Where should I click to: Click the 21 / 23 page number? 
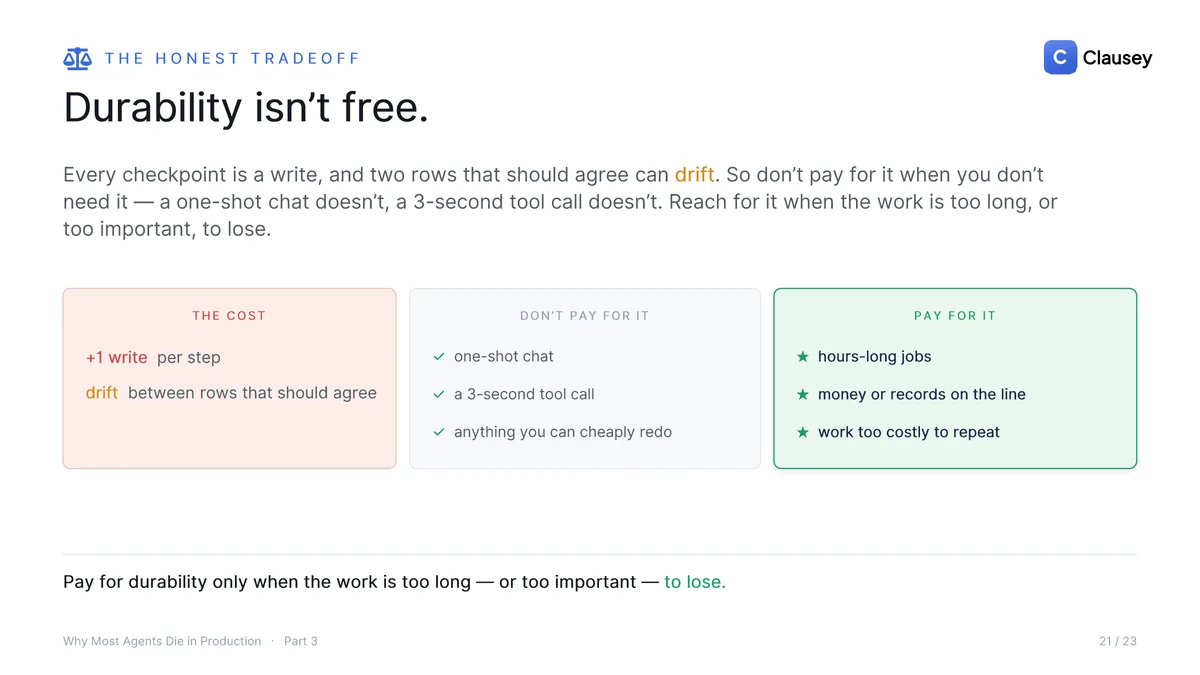[1118, 641]
